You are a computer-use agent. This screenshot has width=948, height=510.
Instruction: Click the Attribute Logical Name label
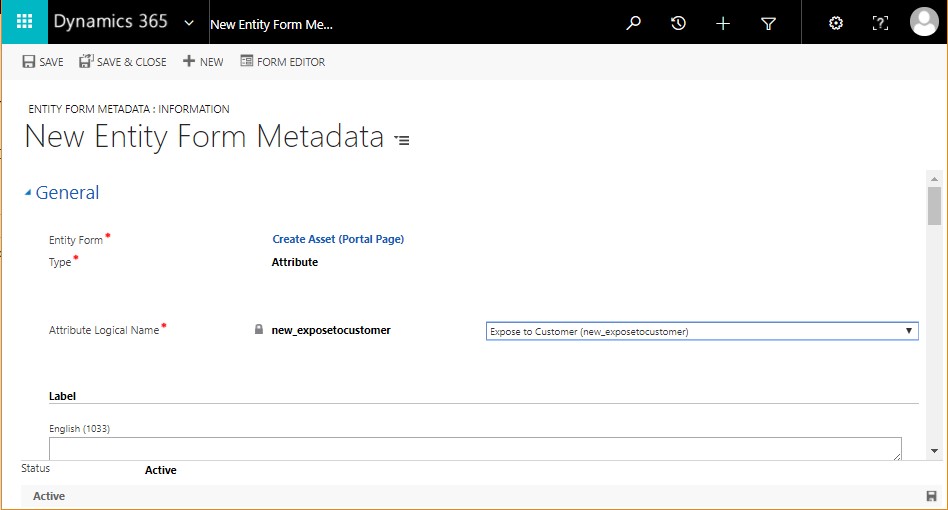click(x=104, y=330)
